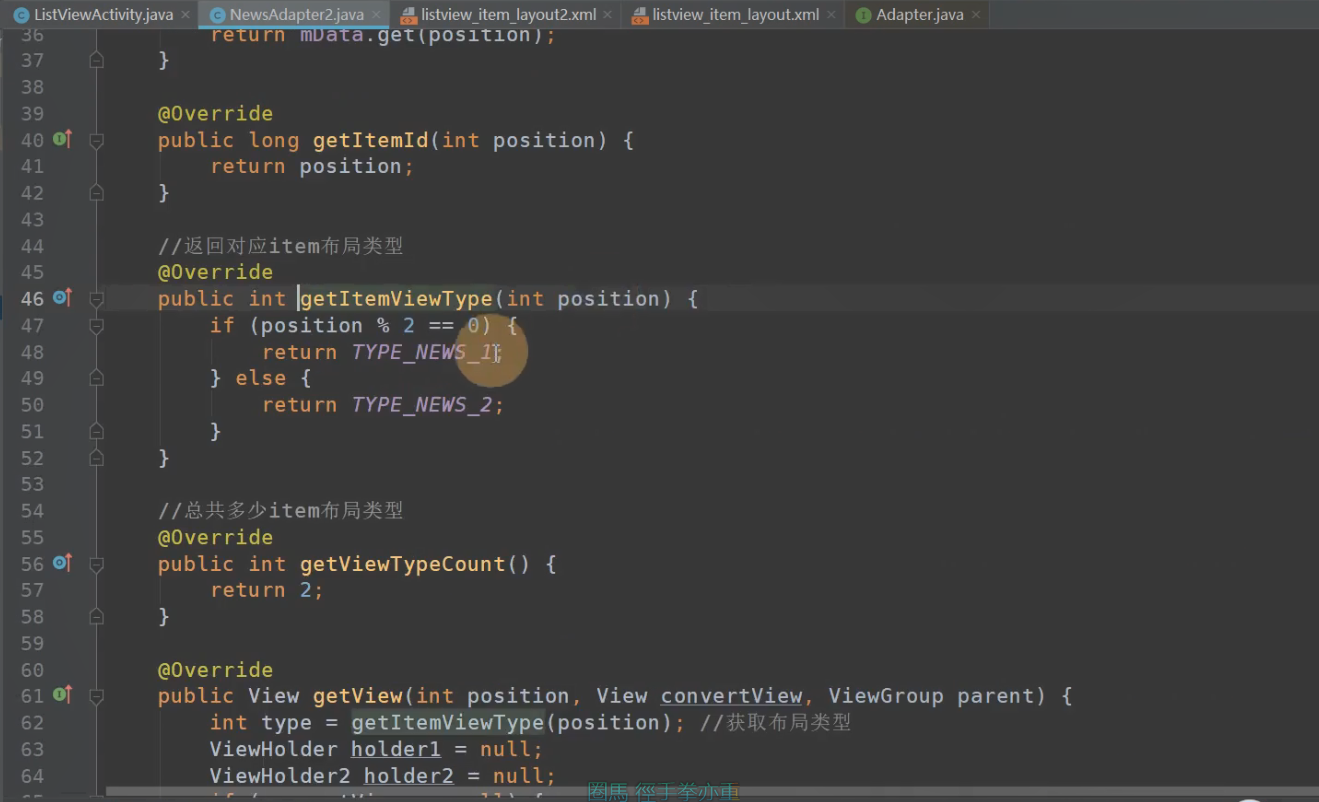This screenshot has width=1319, height=802.
Task: Open the listview_item_layout.xml tab
Action: point(735,15)
